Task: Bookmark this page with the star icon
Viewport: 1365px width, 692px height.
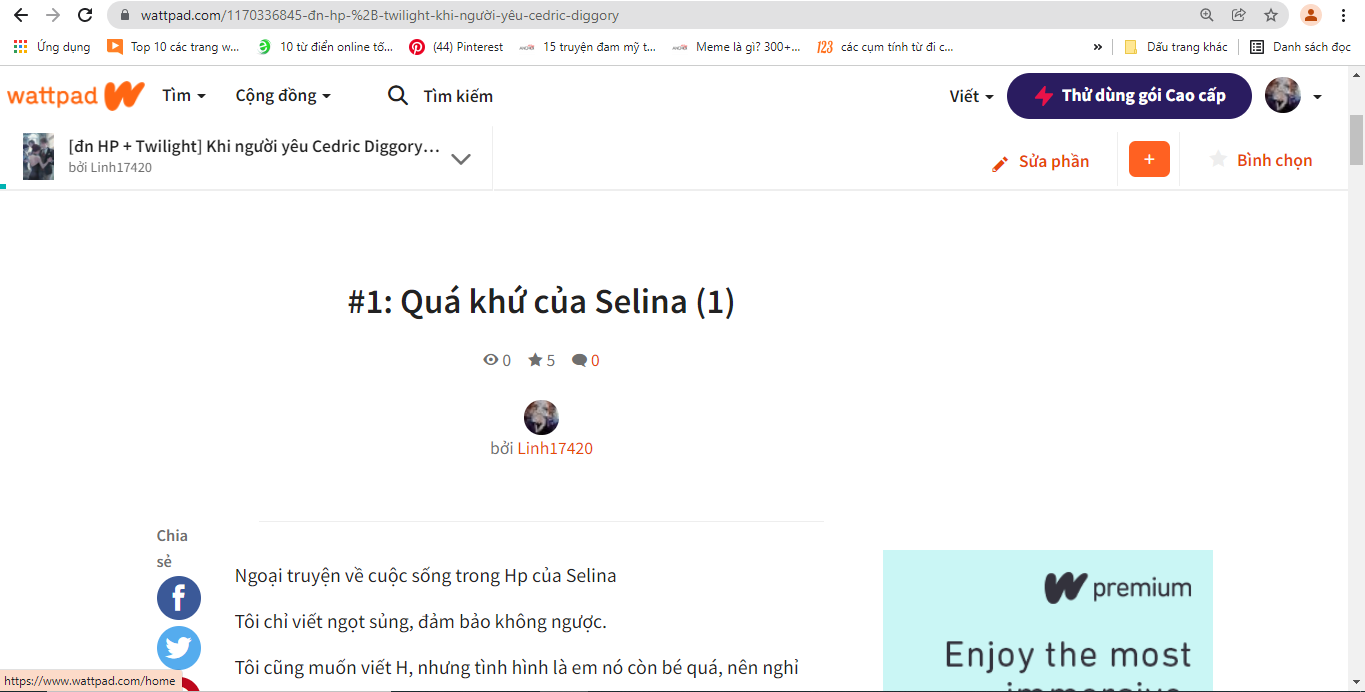Action: coord(1271,15)
